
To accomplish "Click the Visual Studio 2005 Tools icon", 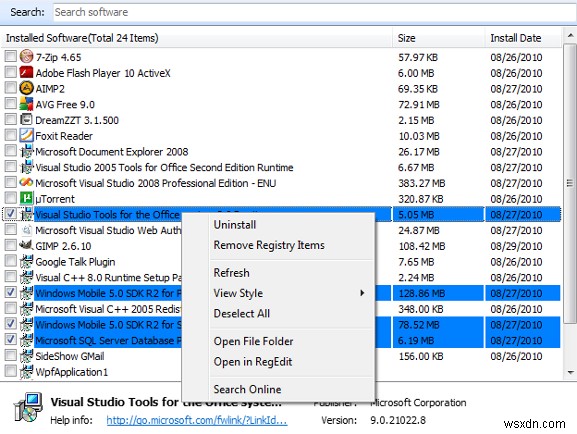I will point(26,167).
